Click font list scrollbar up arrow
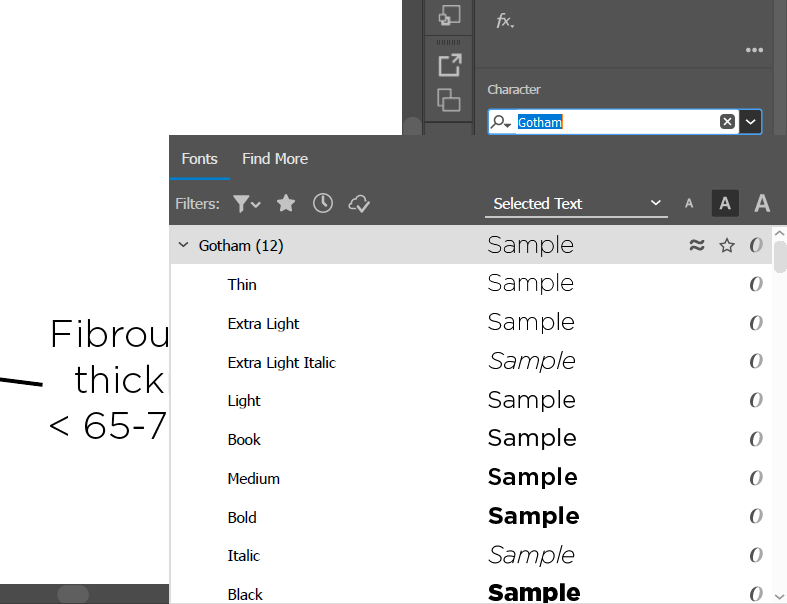This screenshot has height=604, width=787. (x=779, y=233)
